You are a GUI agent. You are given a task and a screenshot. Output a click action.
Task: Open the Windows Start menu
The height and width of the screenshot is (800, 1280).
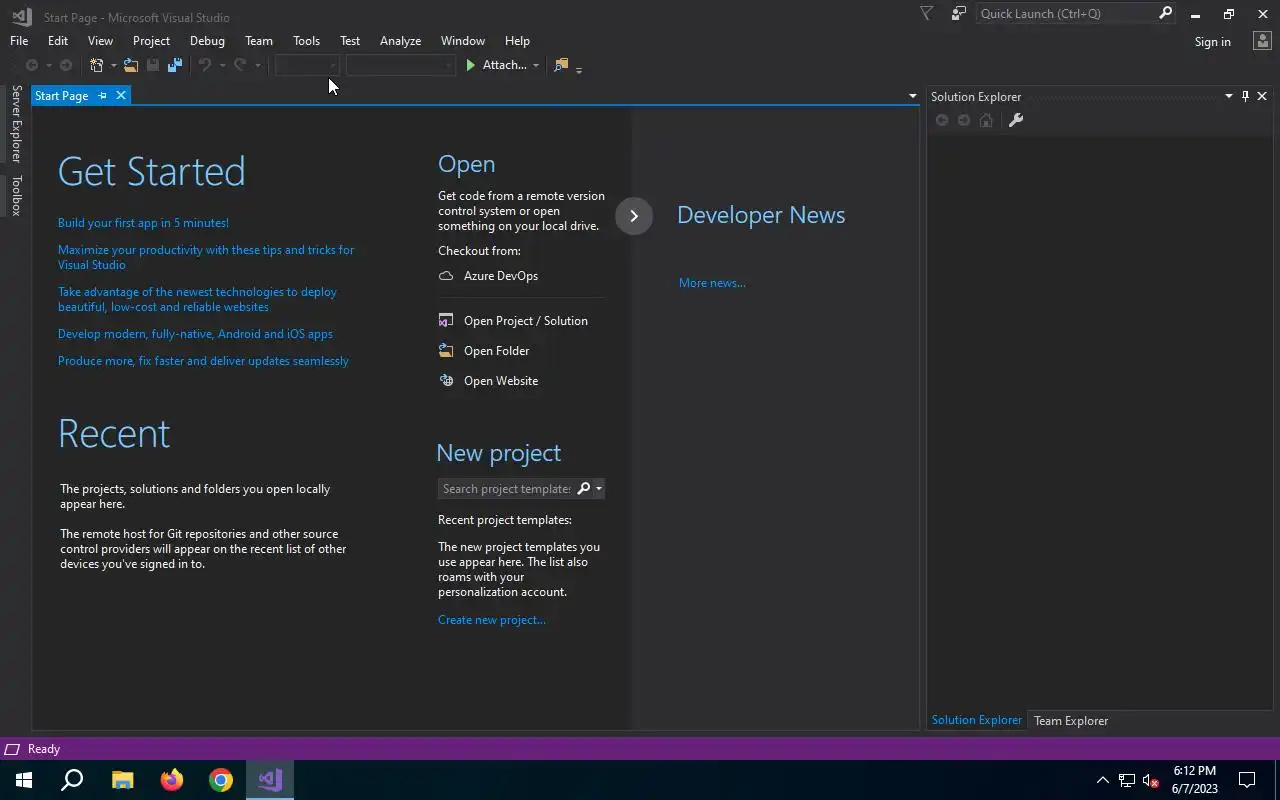point(24,779)
